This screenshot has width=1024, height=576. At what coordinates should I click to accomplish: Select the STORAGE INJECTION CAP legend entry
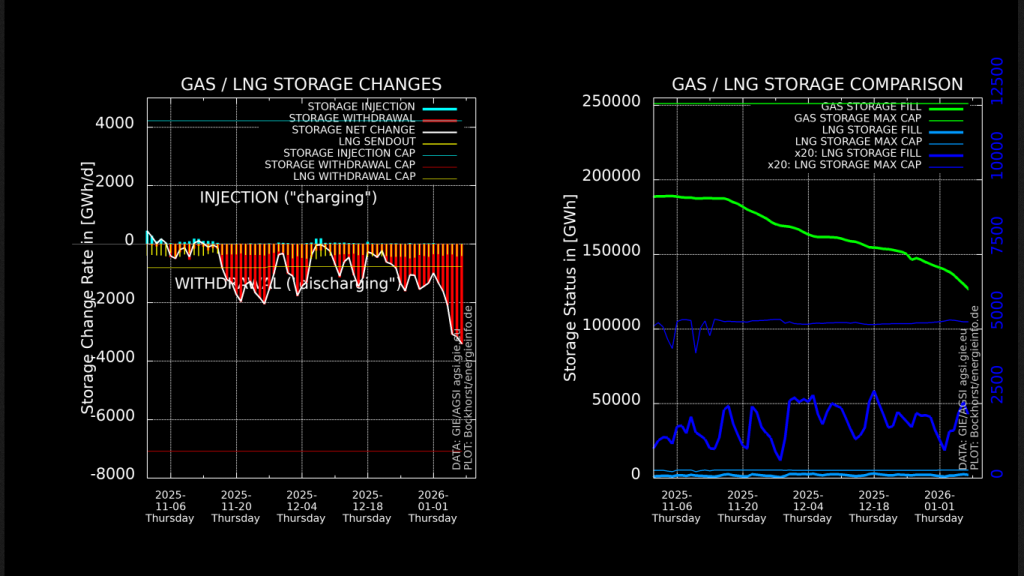coord(349,153)
